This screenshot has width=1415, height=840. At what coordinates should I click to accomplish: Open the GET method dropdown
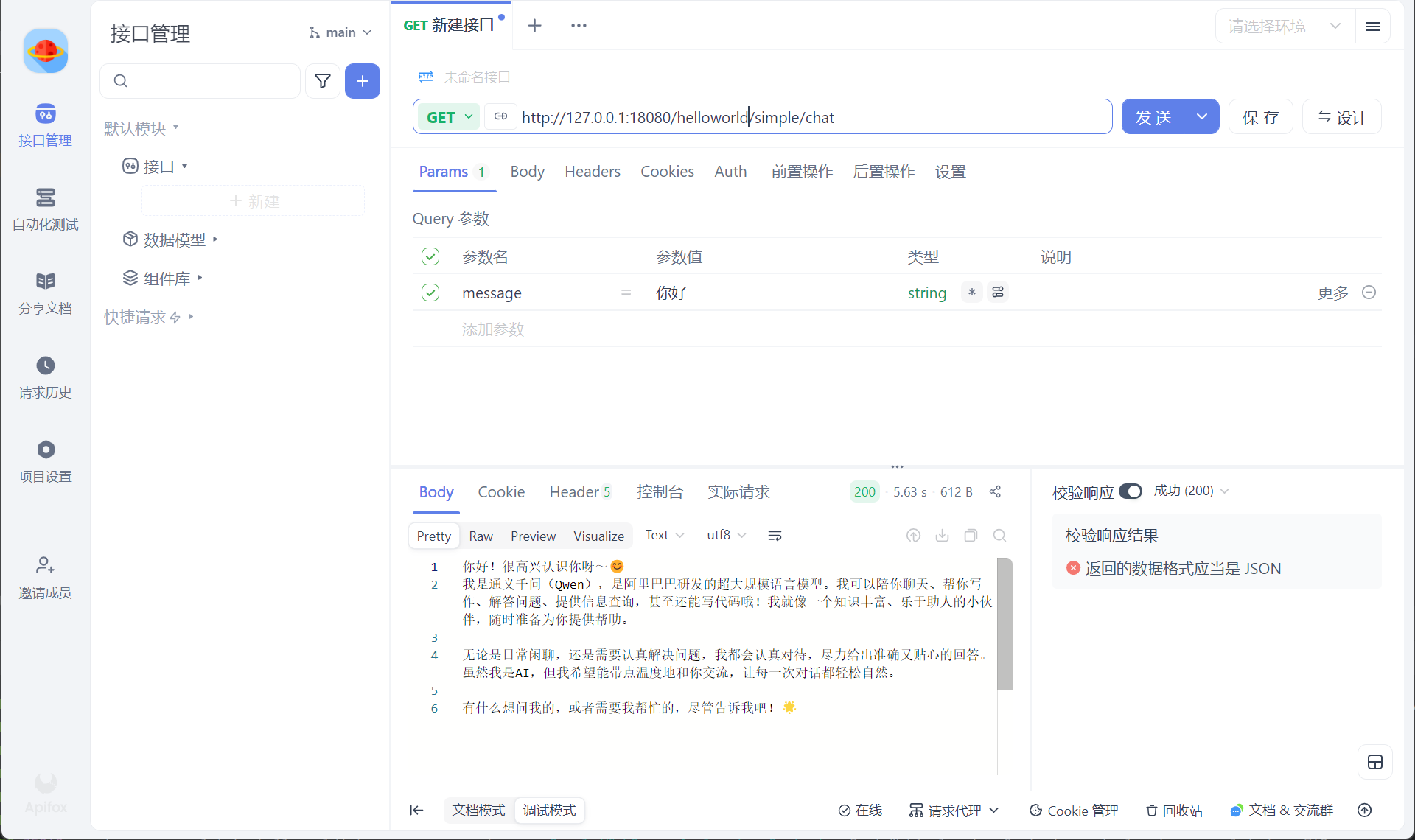449,116
